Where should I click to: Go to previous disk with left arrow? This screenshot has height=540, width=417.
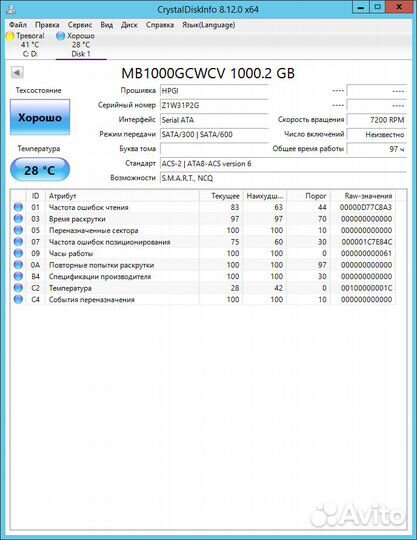[17, 73]
